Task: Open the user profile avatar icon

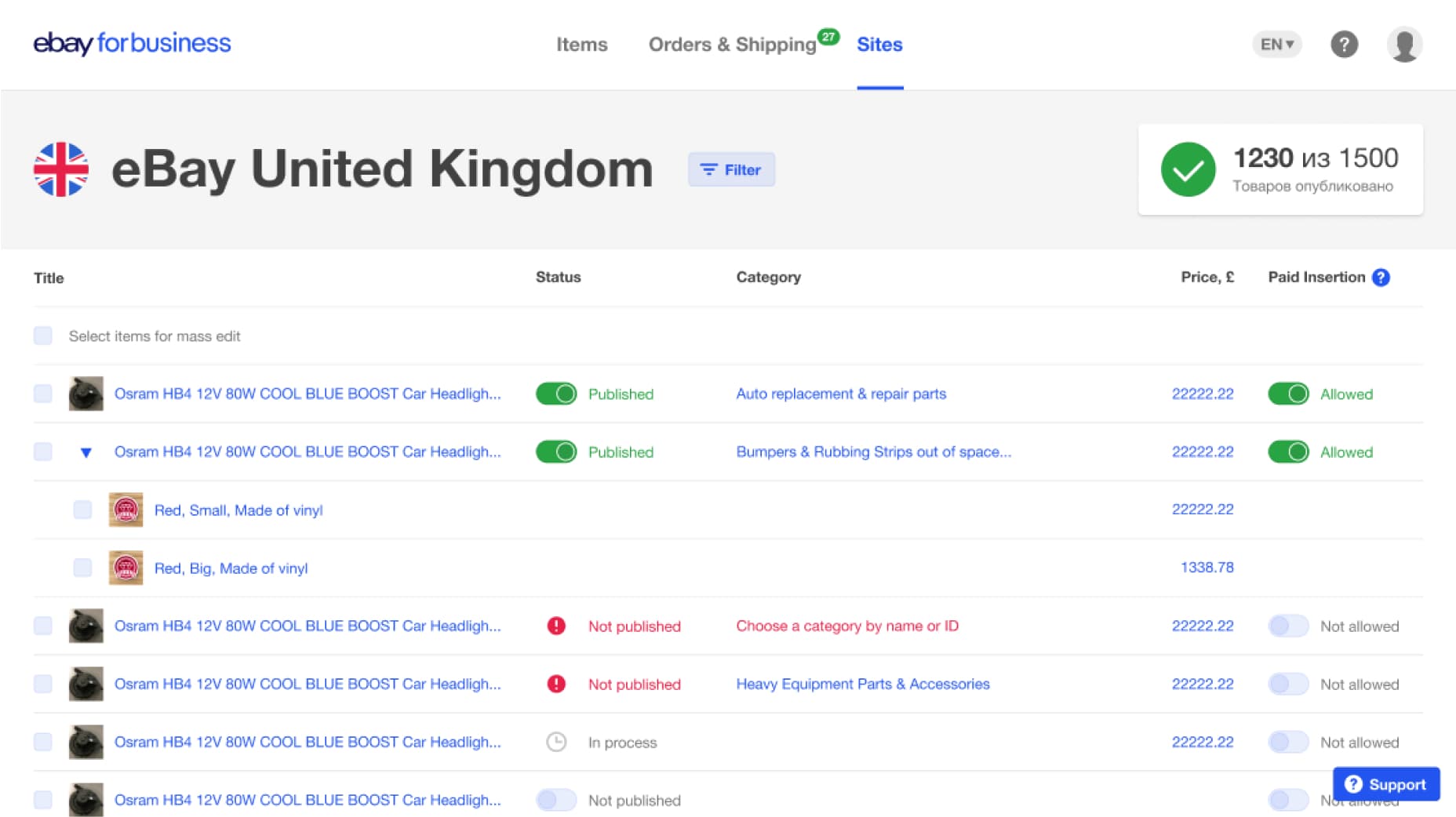Action: (x=1404, y=45)
